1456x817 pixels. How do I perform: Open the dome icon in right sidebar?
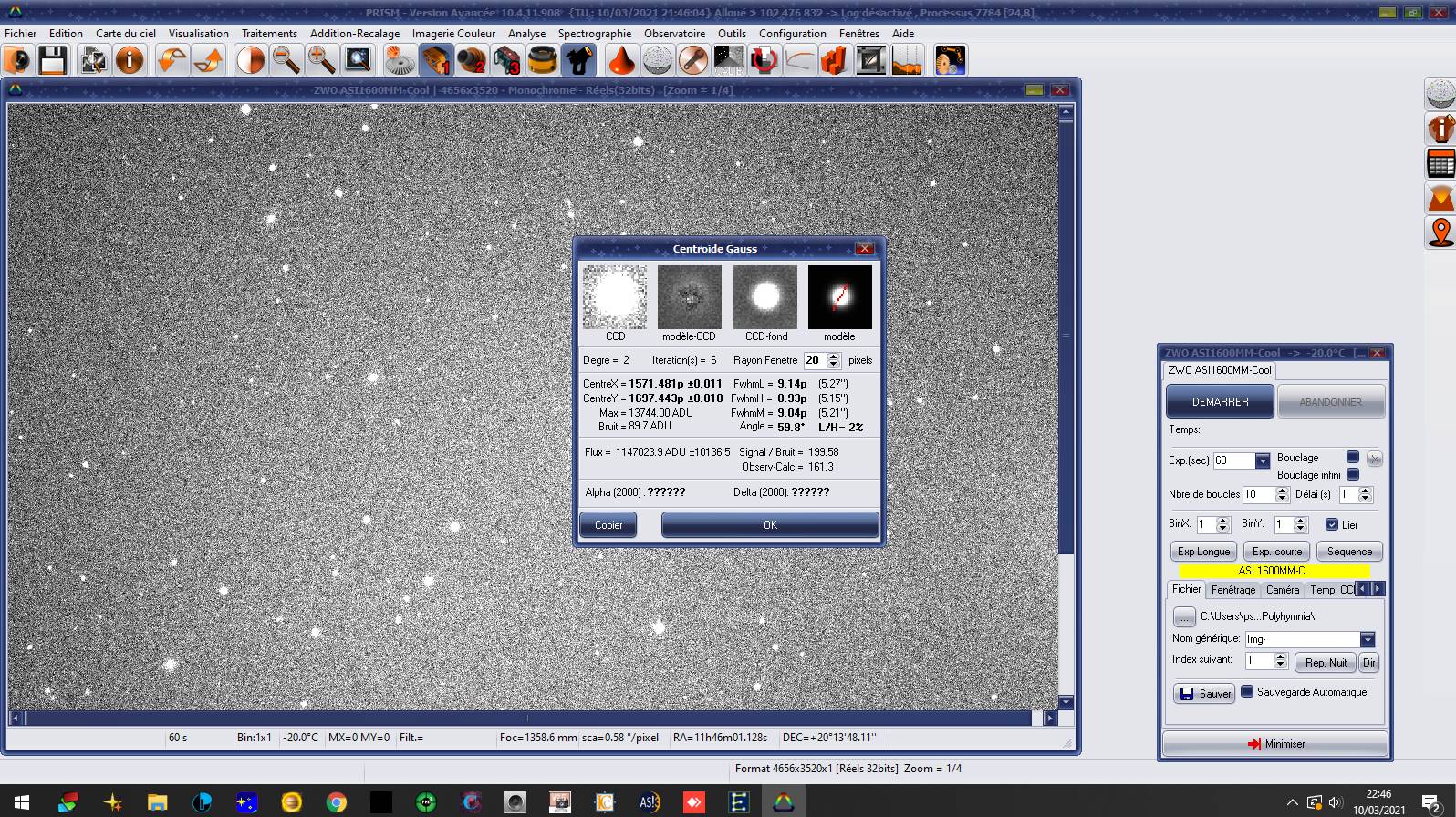[x=1440, y=94]
